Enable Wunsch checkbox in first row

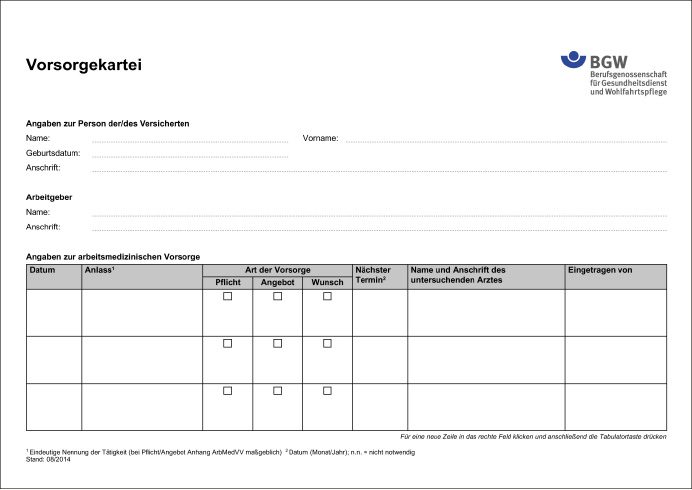pyautogui.click(x=327, y=297)
